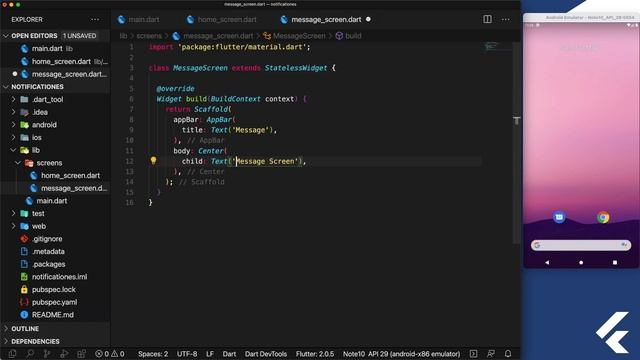Tap the emulator Recents square button
The height and width of the screenshot is (360, 640).
click(615, 262)
